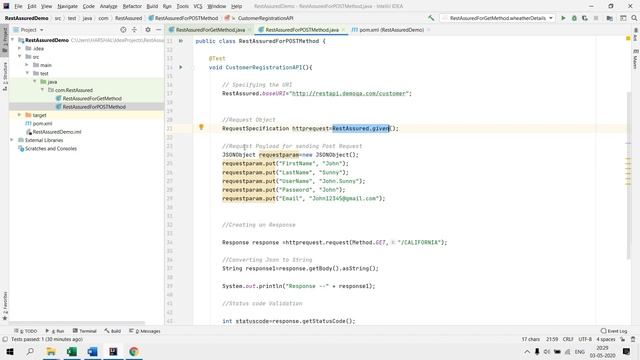Click the yellow inspection indicator above the editor scrollbar
This screenshot has width=640, height=360.
tap(628, 38)
